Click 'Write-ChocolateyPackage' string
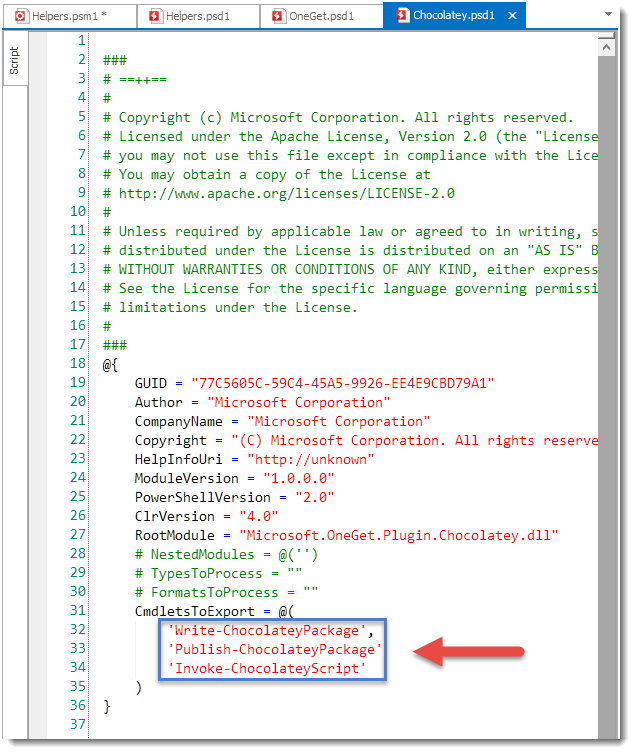Image resolution: width=635 pixels, height=754 pixels. (267, 630)
